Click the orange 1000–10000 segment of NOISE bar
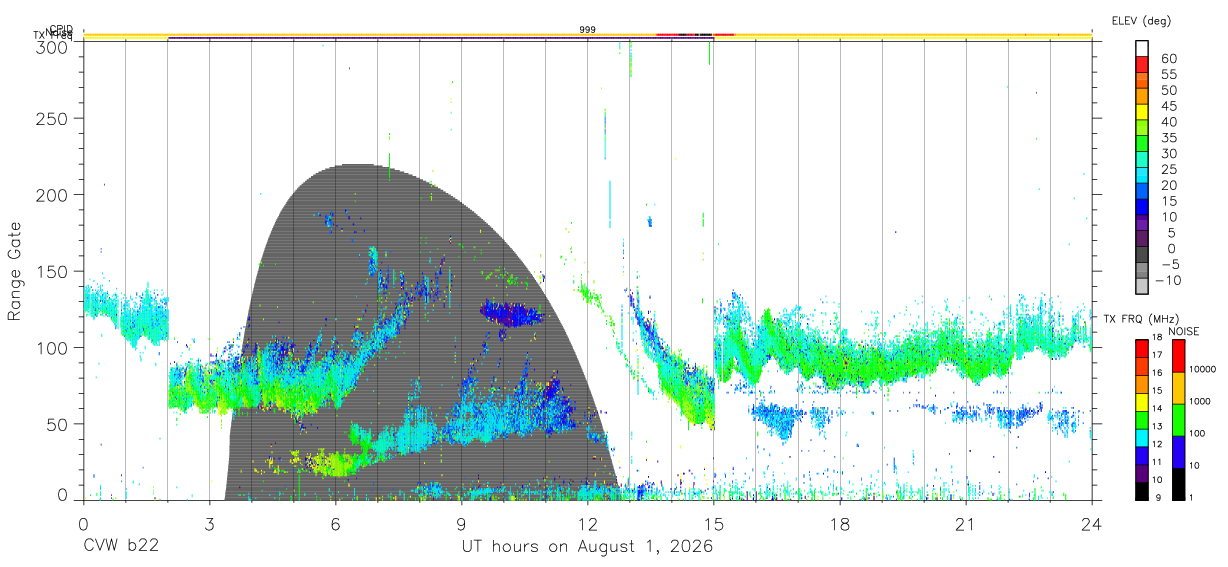The image size is (1228, 567). tap(1180, 387)
